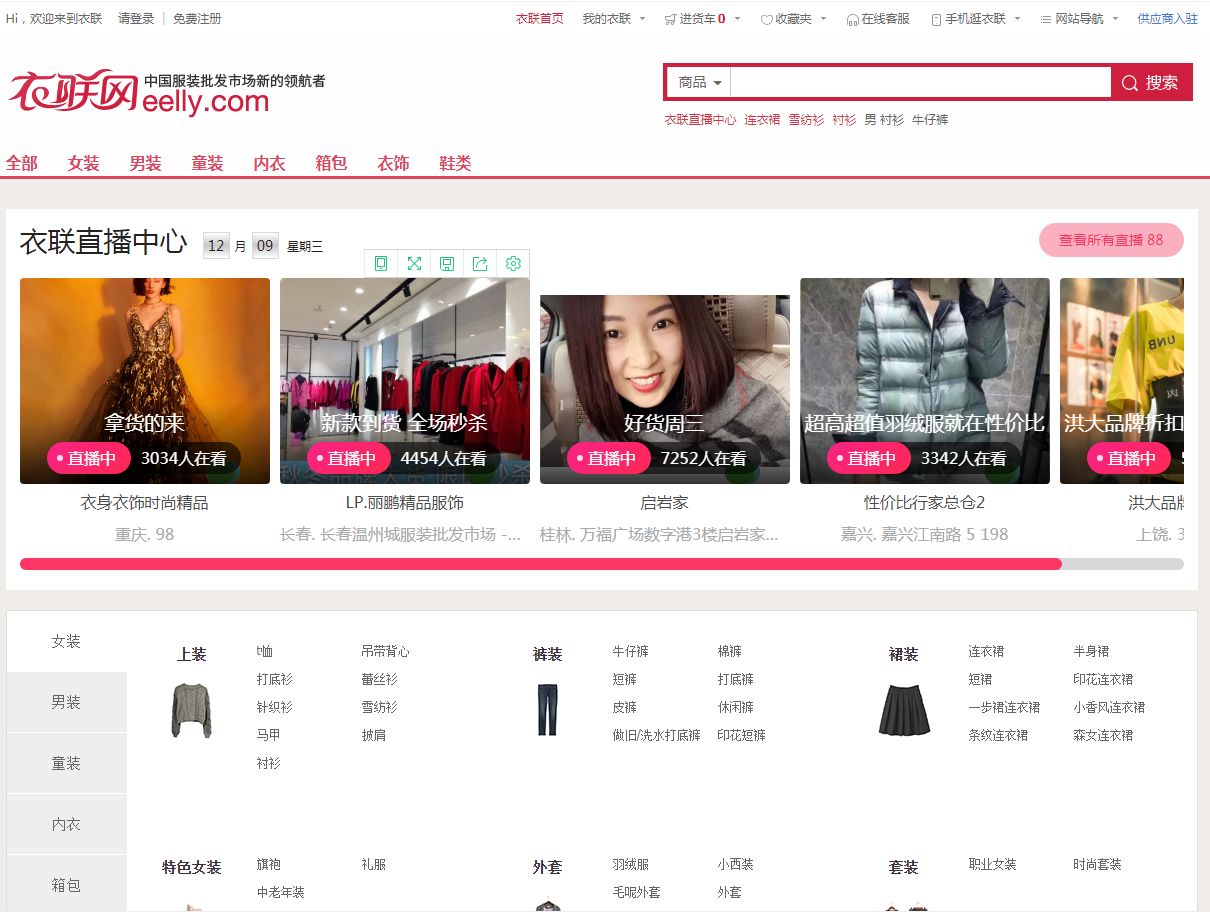The width and height of the screenshot is (1210, 914).
Task: Click 衣联首页 home link
Action: click(x=539, y=19)
